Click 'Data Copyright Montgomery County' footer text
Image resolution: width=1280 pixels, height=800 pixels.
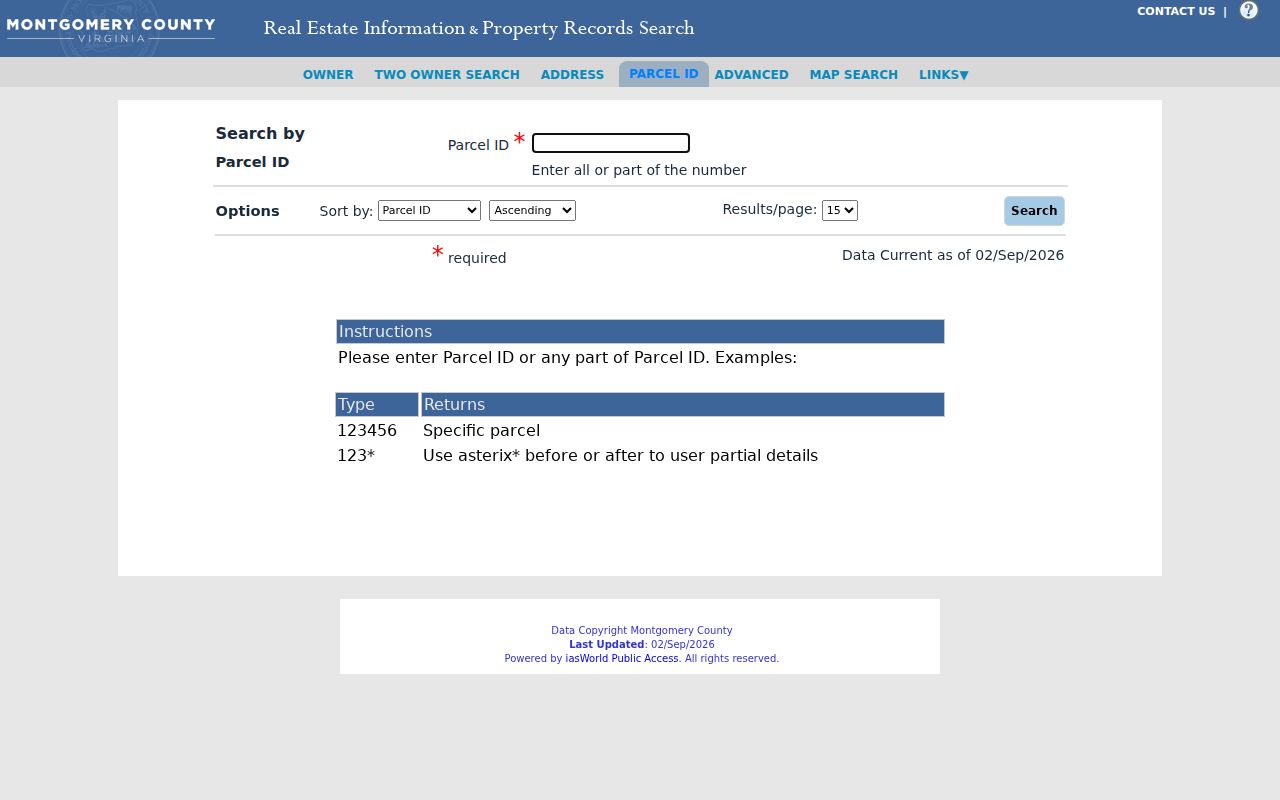click(x=642, y=631)
